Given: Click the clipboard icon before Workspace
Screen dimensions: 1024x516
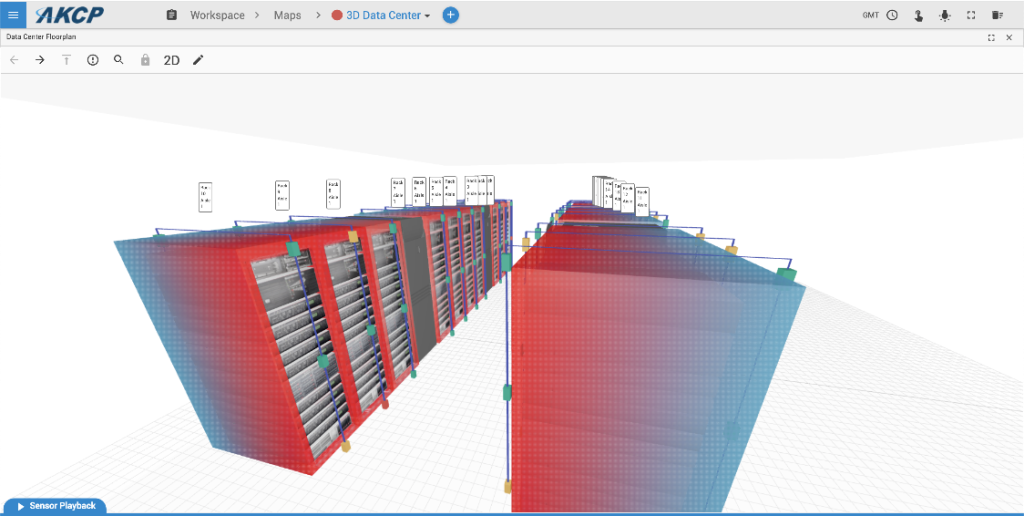Looking at the screenshot, I should [172, 15].
